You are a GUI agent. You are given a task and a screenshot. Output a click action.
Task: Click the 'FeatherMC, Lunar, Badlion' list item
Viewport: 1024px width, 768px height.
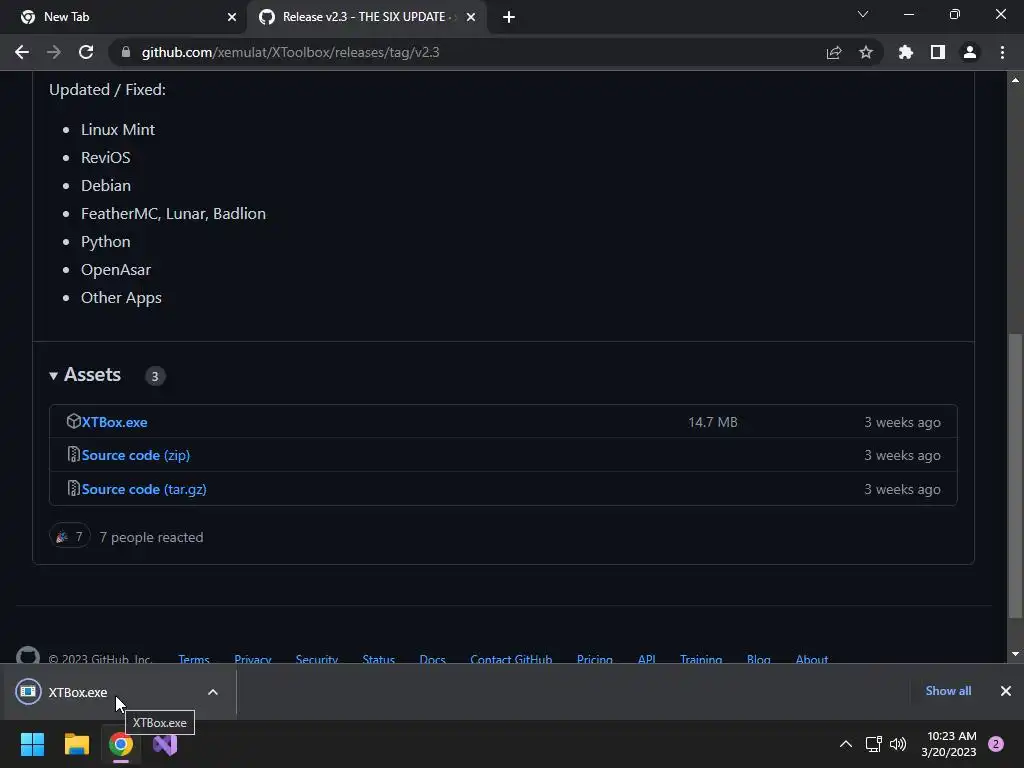[x=173, y=214]
